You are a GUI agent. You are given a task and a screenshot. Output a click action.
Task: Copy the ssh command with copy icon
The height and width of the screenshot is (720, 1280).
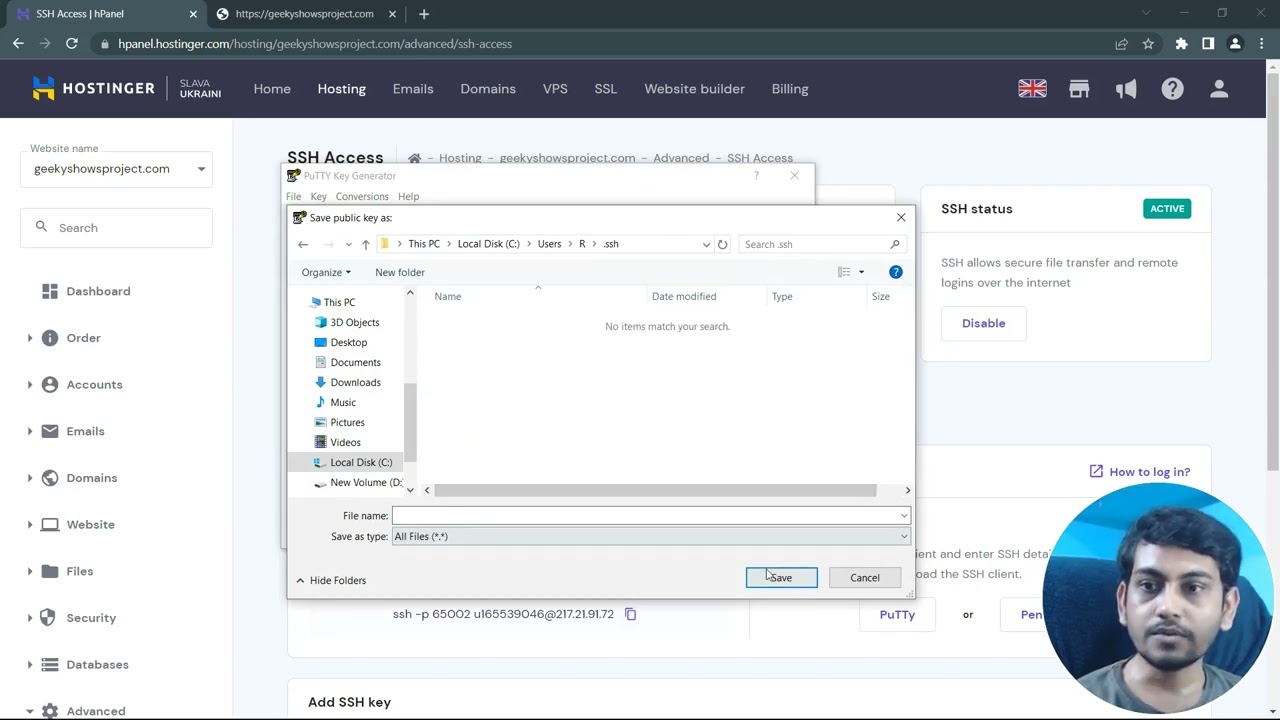[x=630, y=614]
